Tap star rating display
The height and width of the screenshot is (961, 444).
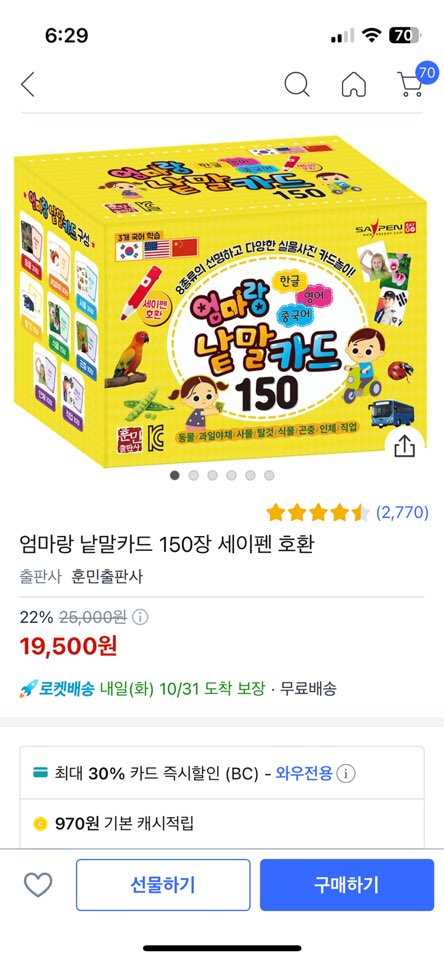click(x=318, y=512)
